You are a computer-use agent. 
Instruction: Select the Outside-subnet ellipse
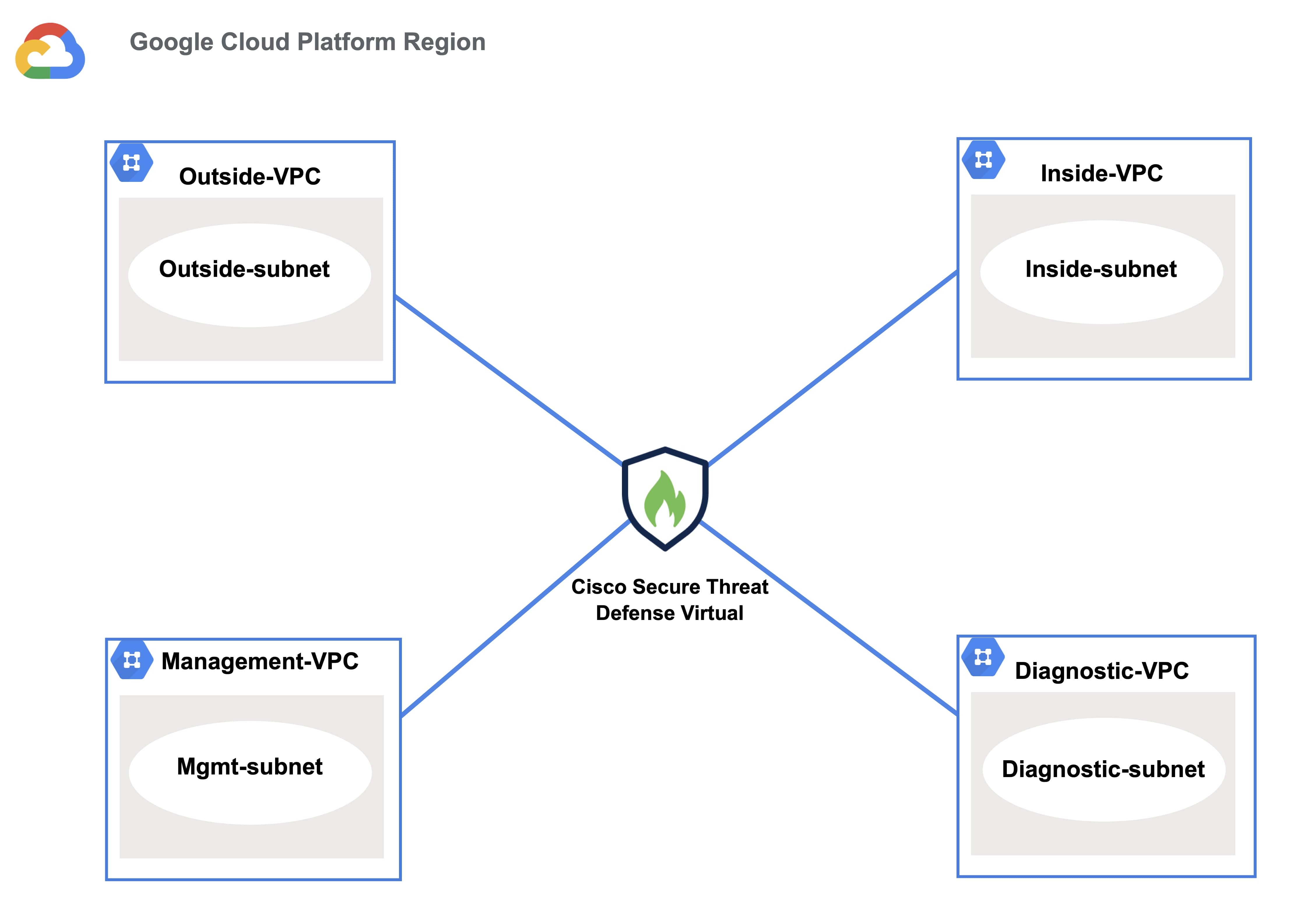point(249,275)
